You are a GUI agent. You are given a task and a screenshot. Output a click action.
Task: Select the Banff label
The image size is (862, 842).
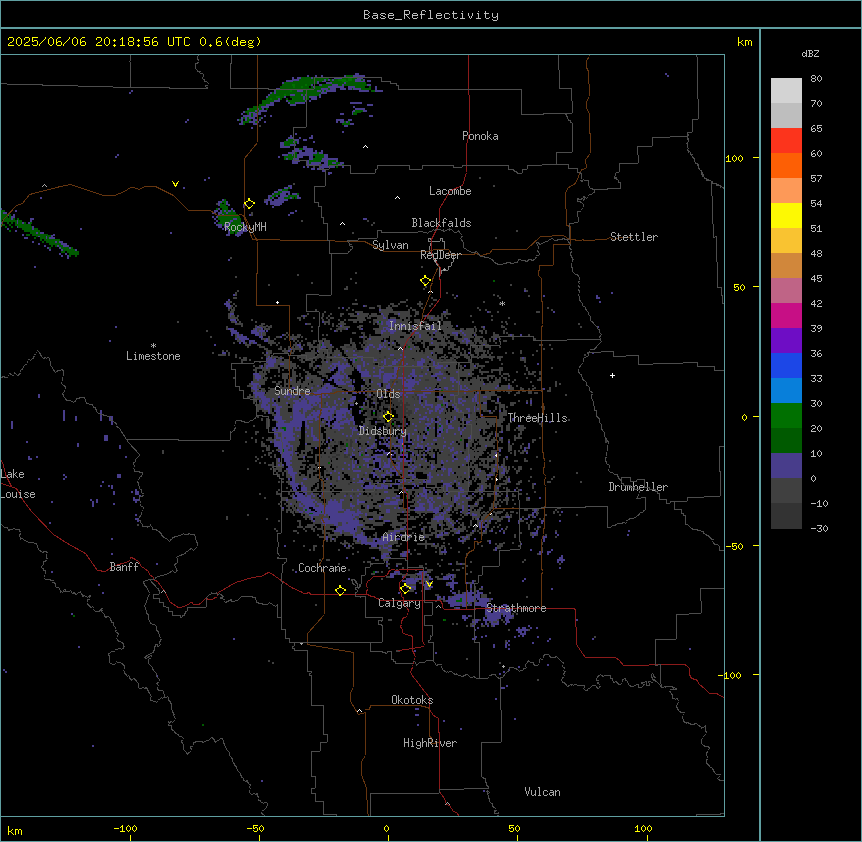pos(124,567)
